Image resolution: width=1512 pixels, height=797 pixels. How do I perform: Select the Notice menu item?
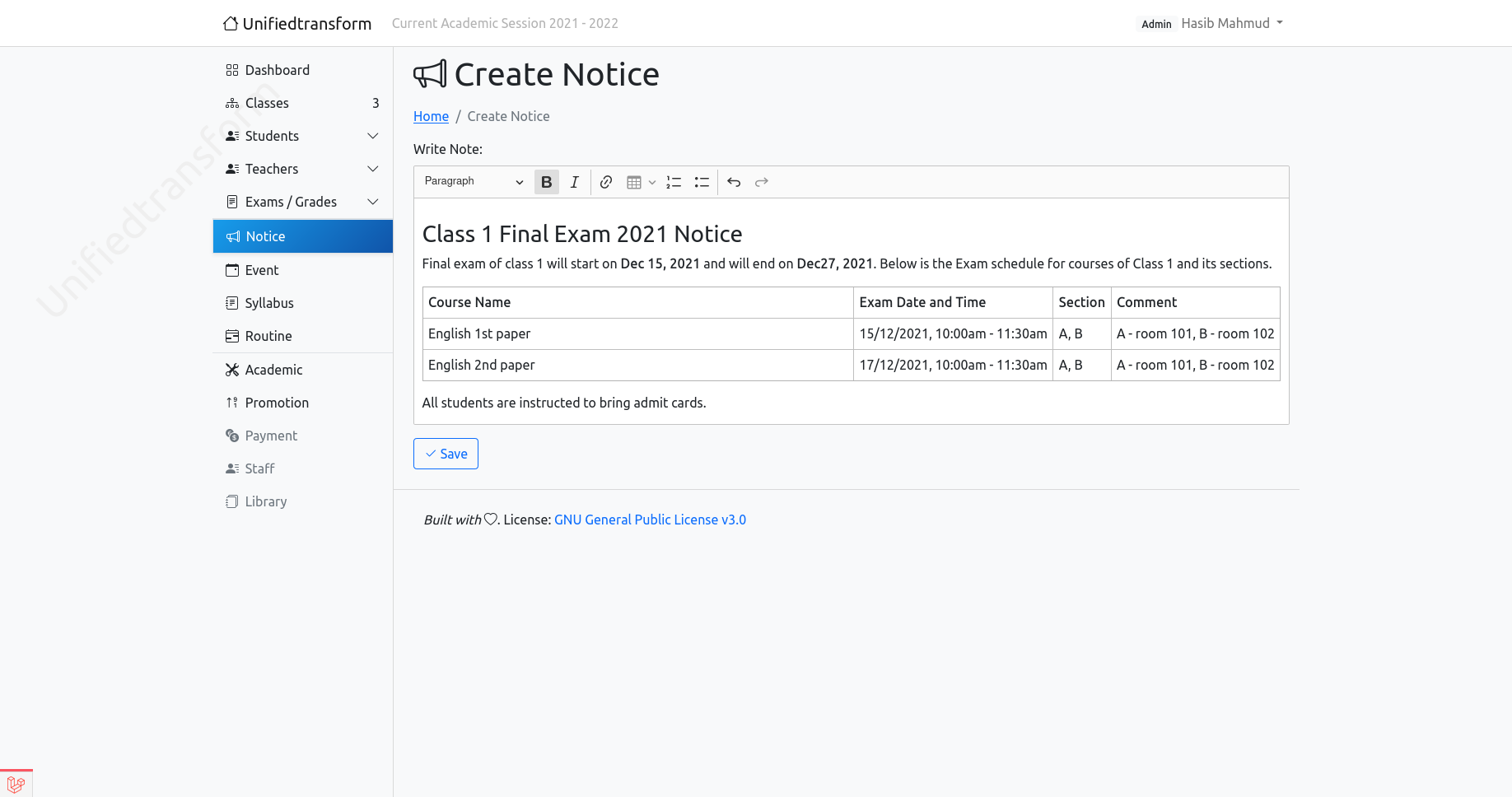(302, 236)
